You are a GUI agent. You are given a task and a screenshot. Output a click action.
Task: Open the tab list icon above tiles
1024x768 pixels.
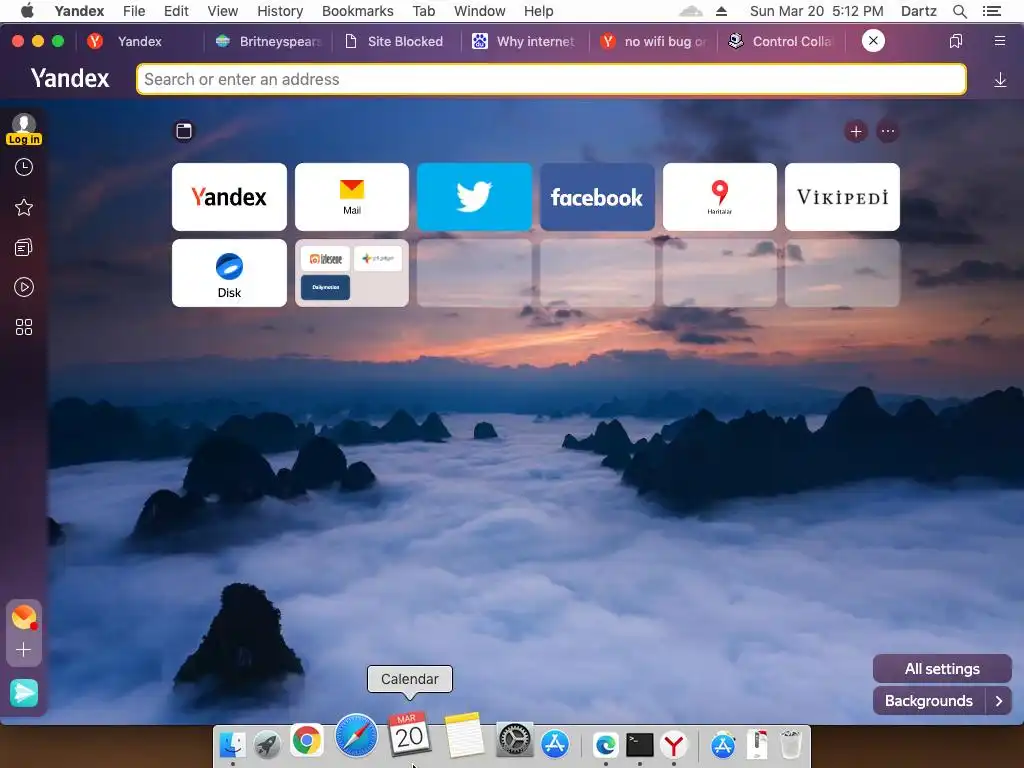pyautogui.click(x=184, y=131)
